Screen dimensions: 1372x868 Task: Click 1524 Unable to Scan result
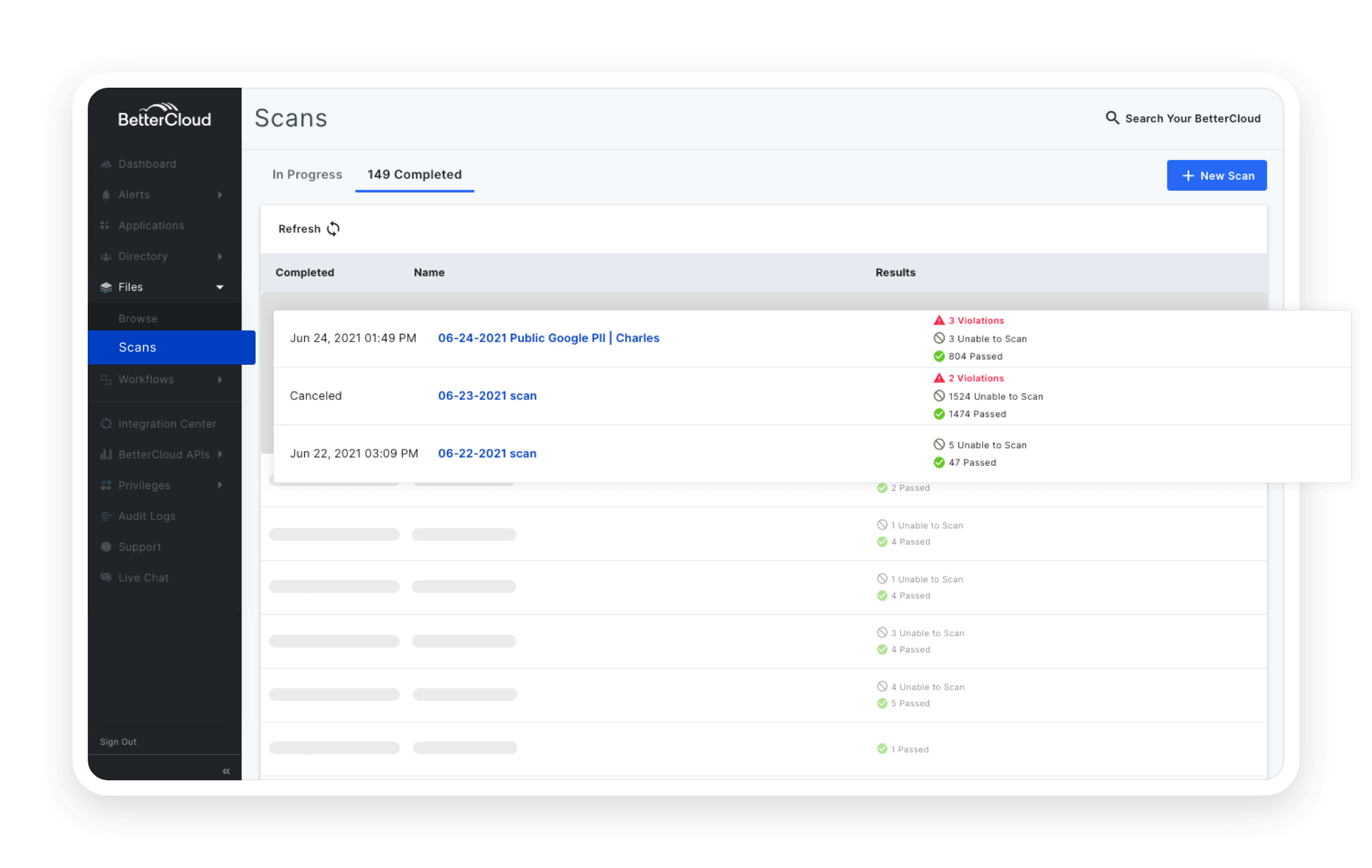click(996, 397)
